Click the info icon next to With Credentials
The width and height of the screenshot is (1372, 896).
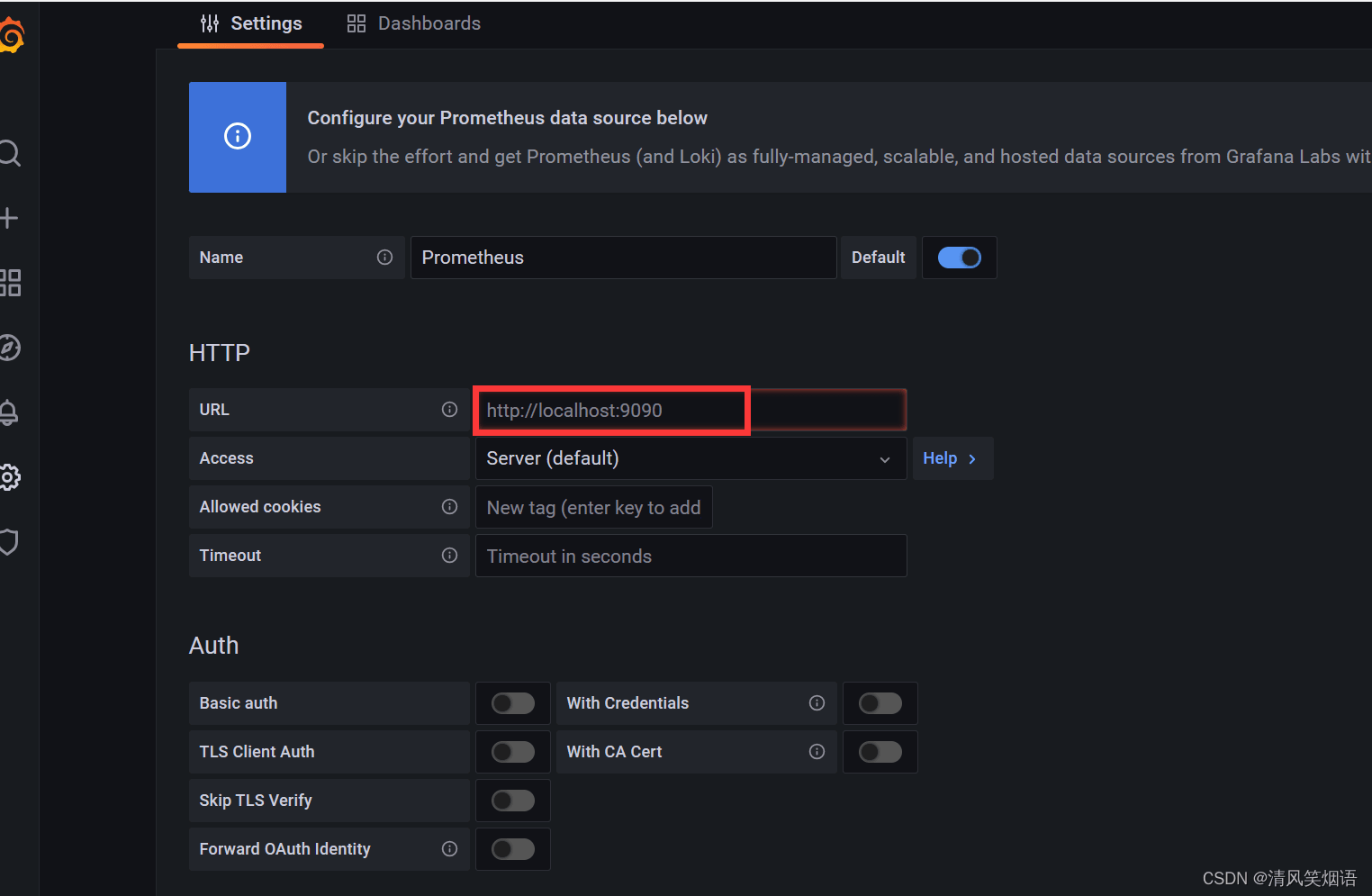[x=817, y=703]
